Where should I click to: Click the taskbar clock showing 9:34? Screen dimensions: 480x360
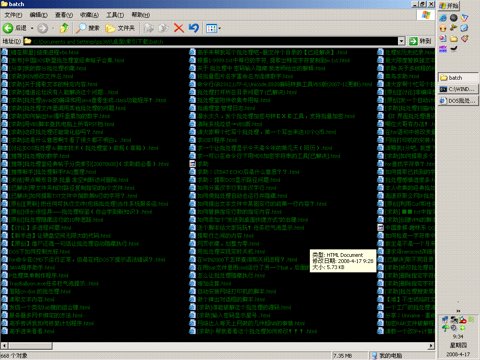[458, 336]
